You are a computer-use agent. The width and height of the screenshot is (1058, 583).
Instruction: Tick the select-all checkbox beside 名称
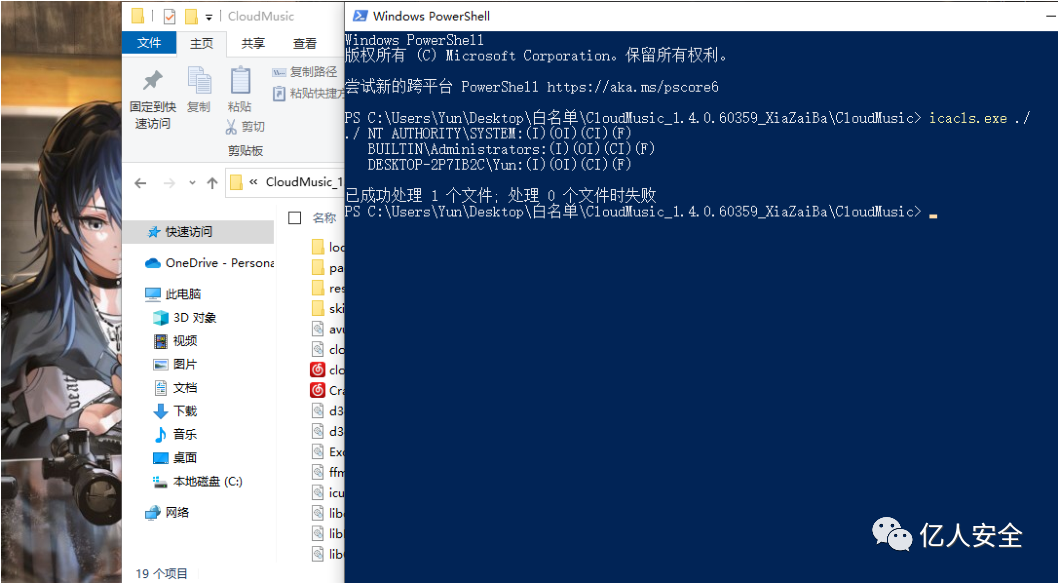[x=294, y=217]
